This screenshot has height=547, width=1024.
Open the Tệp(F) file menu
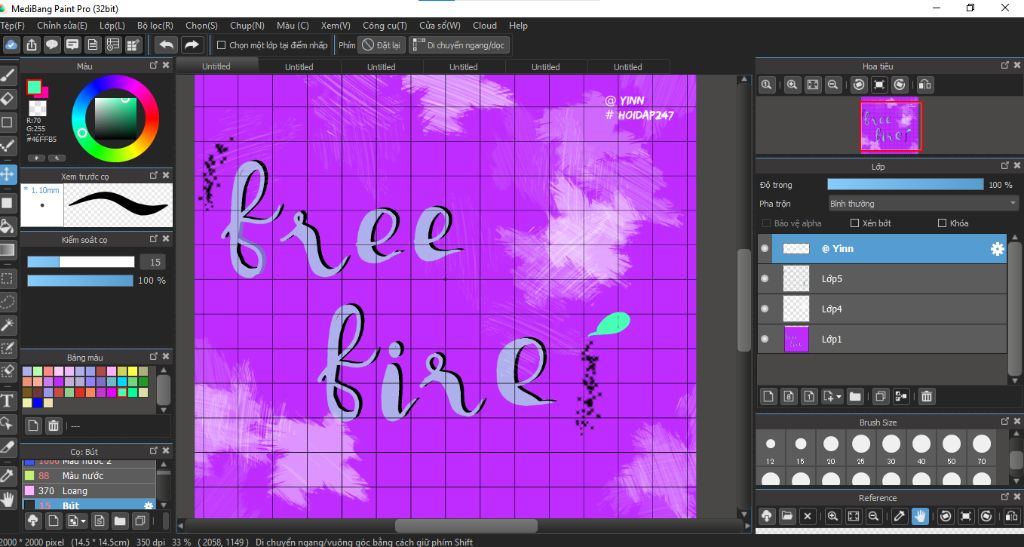coord(12,25)
